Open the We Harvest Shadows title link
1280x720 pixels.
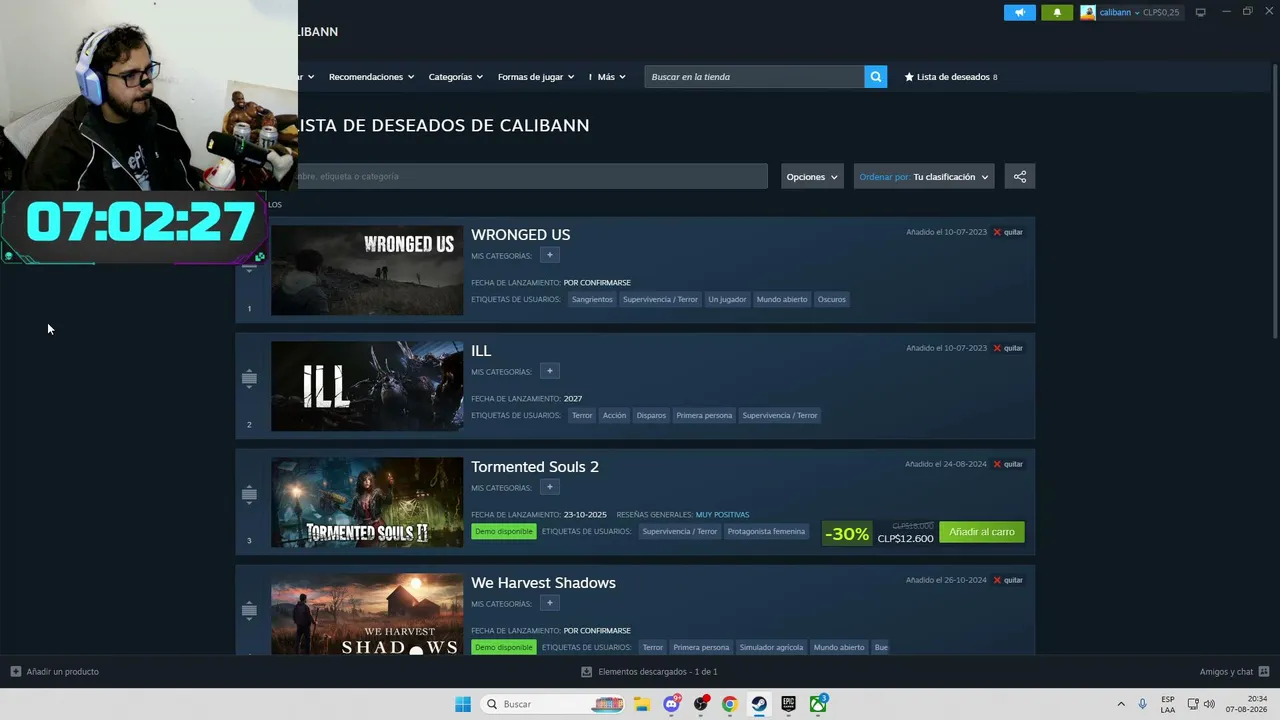click(x=543, y=582)
